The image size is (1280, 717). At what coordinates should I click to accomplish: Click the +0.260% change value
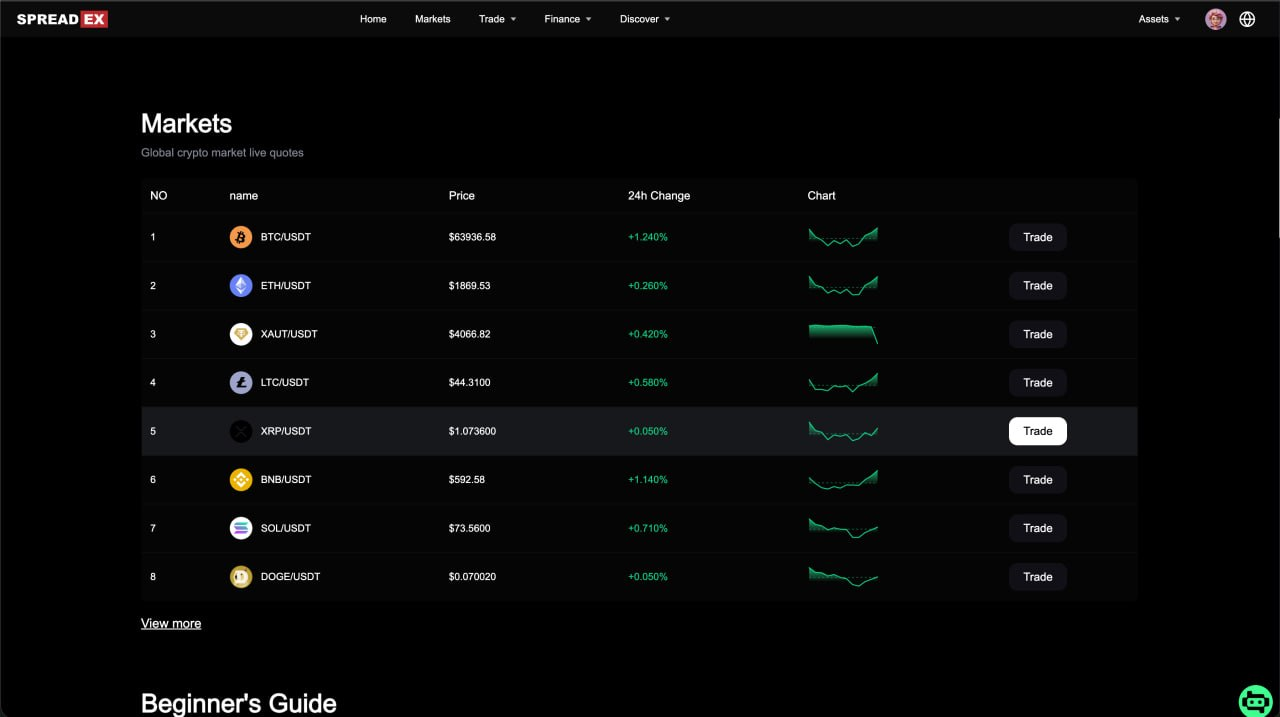[648, 286]
